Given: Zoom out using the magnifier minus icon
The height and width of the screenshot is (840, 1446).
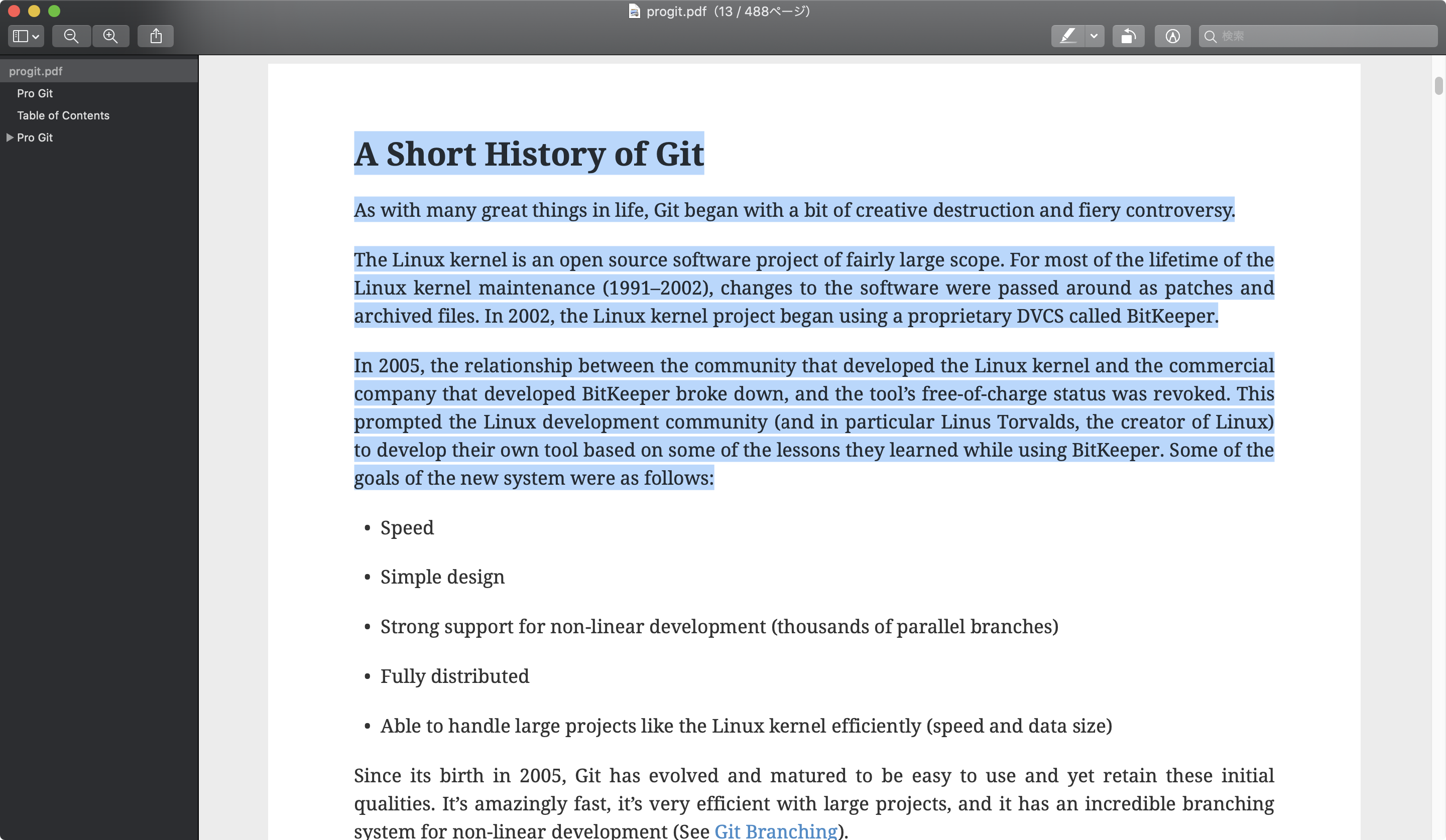Looking at the screenshot, I should click(x=71, y=36).
